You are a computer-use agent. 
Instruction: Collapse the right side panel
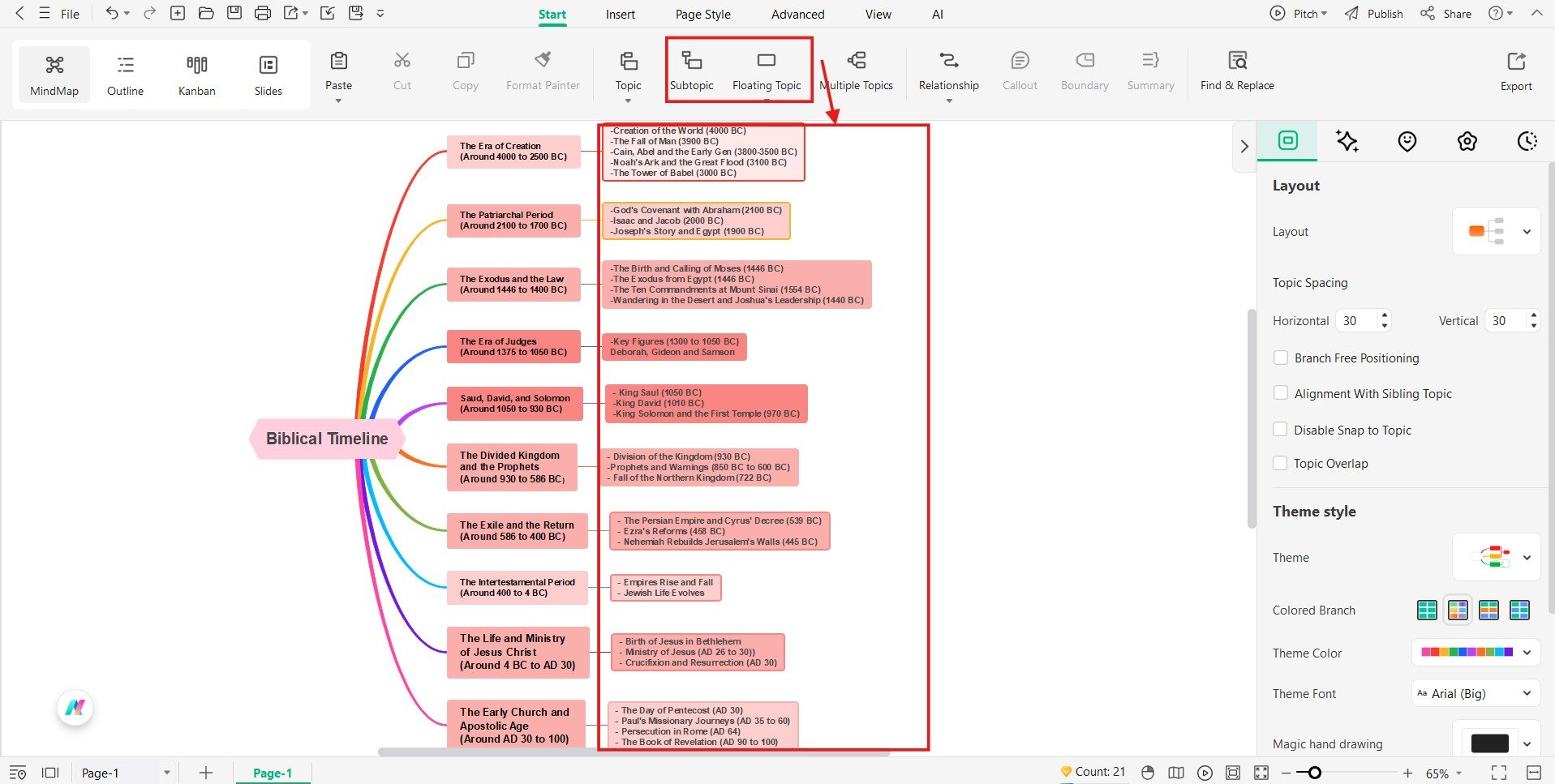pos(1244,147)
